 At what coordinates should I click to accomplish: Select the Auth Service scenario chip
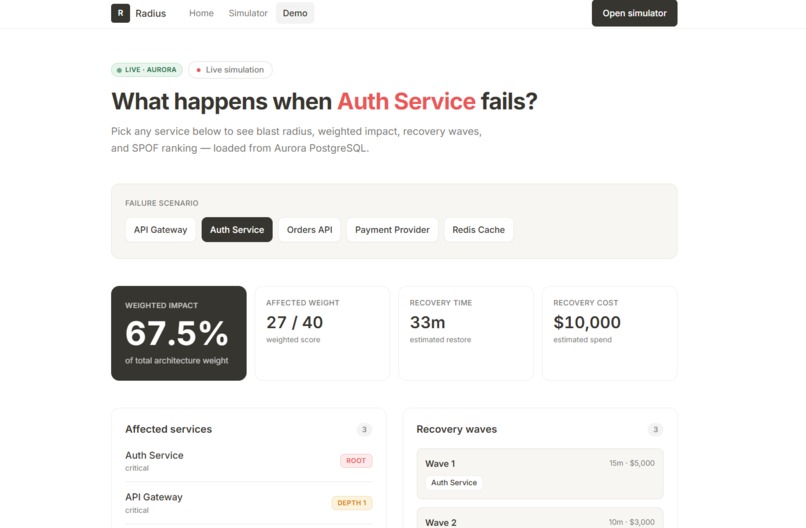coord(237,230)
